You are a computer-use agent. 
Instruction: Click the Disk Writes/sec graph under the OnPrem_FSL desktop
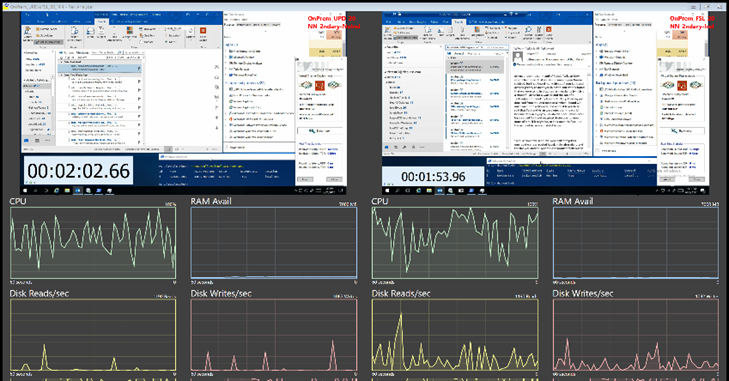click(x=636, y=335)
